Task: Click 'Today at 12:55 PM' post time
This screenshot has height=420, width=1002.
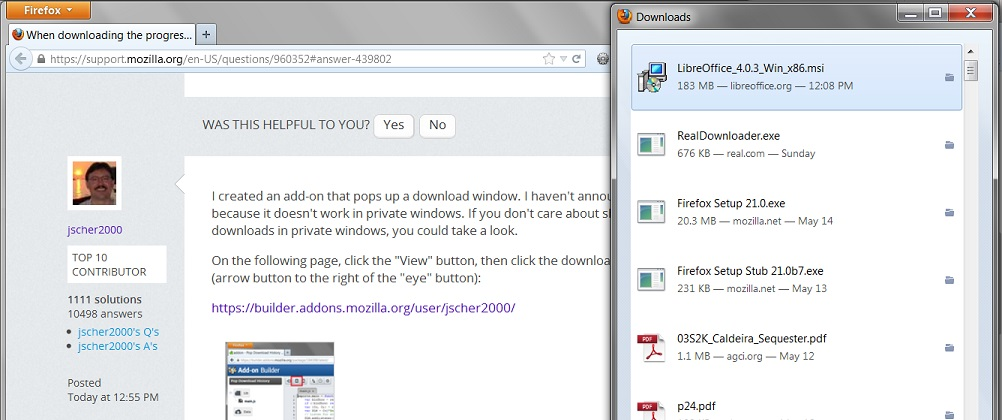Action: pos(113,397)
